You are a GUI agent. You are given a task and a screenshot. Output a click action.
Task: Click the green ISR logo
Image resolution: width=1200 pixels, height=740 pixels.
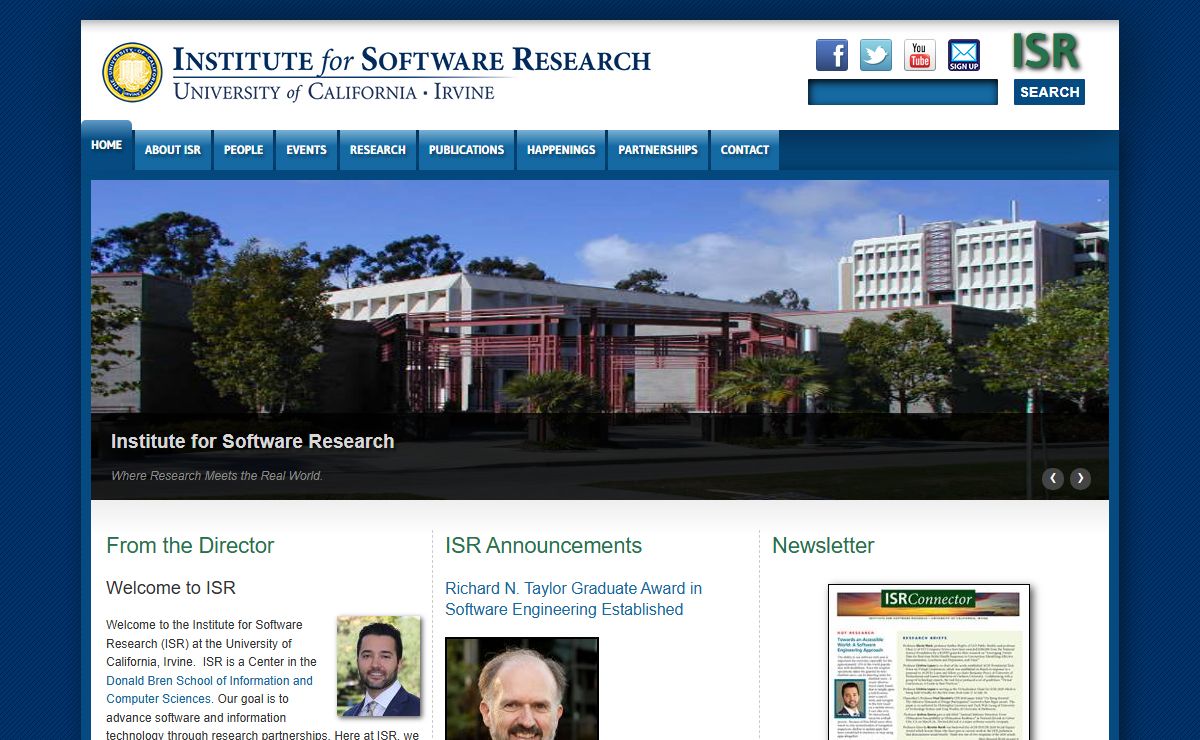coord(1046,52)
